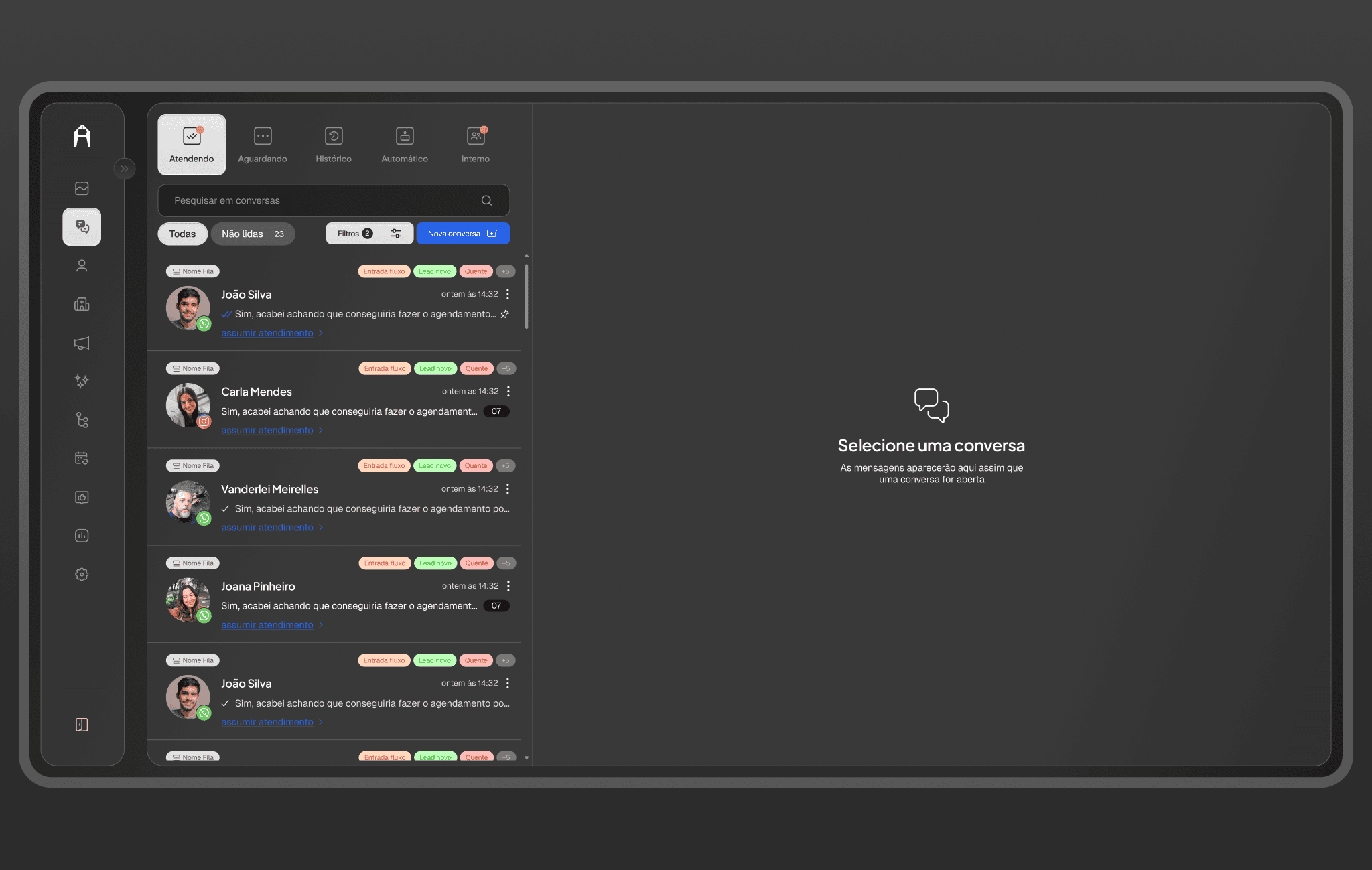Select the Todas filter pill

[x=182, y=234]
